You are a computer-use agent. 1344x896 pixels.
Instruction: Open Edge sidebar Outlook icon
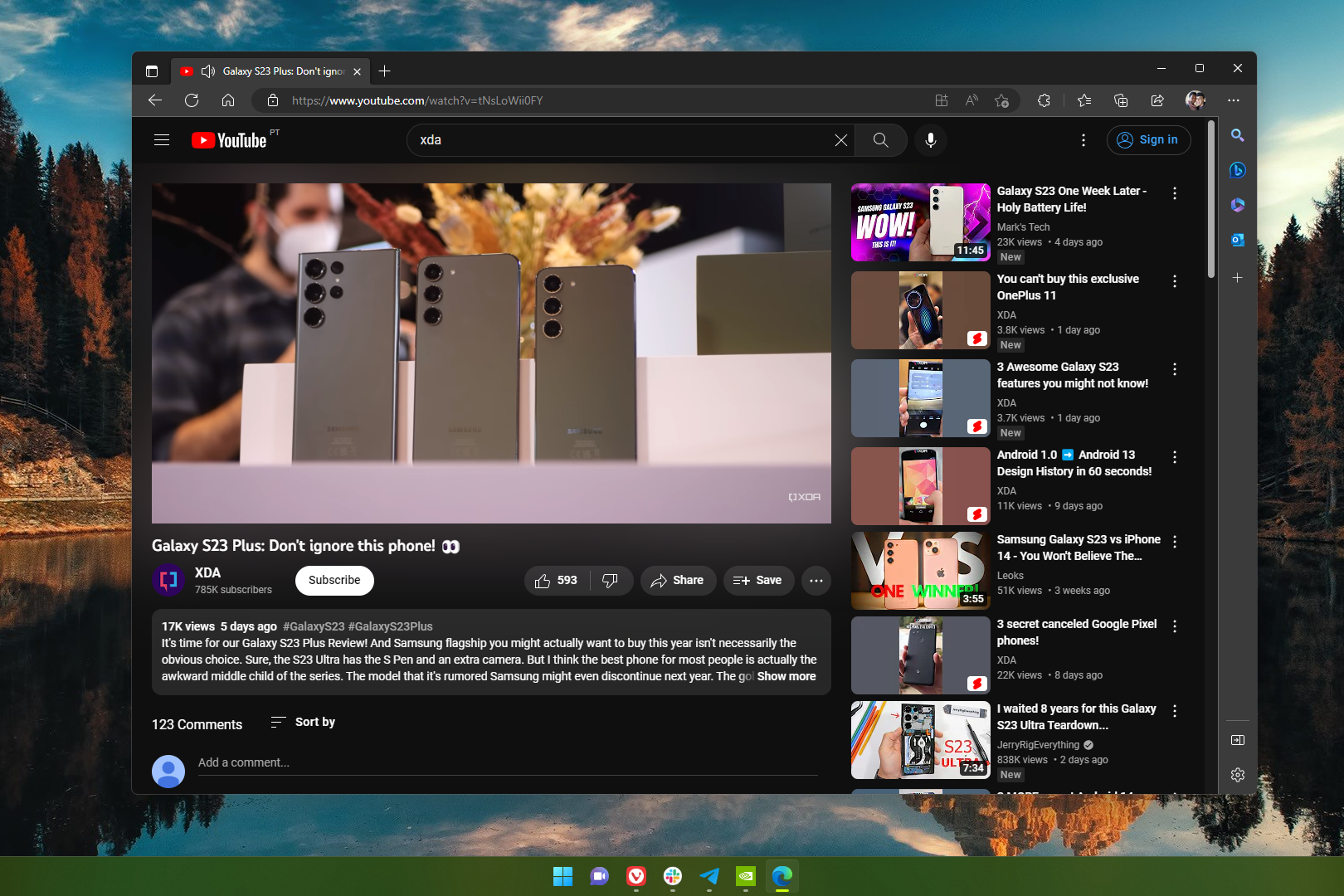pyautogui.click(x=1237, y=240)
